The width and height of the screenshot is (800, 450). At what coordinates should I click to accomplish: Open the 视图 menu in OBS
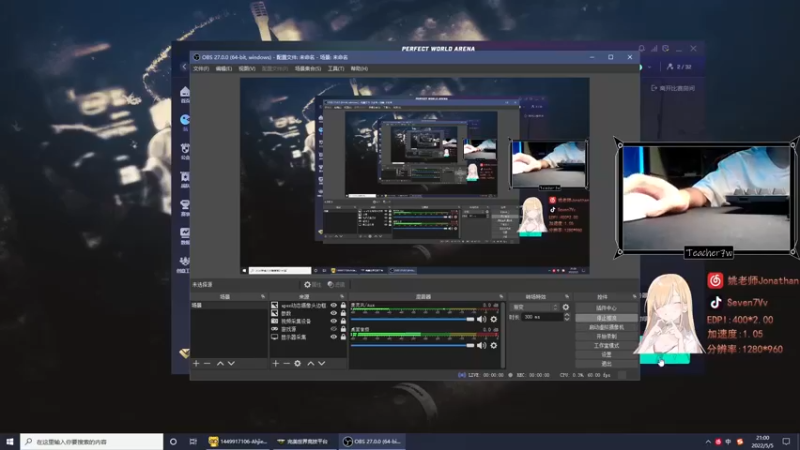(247, 68)
